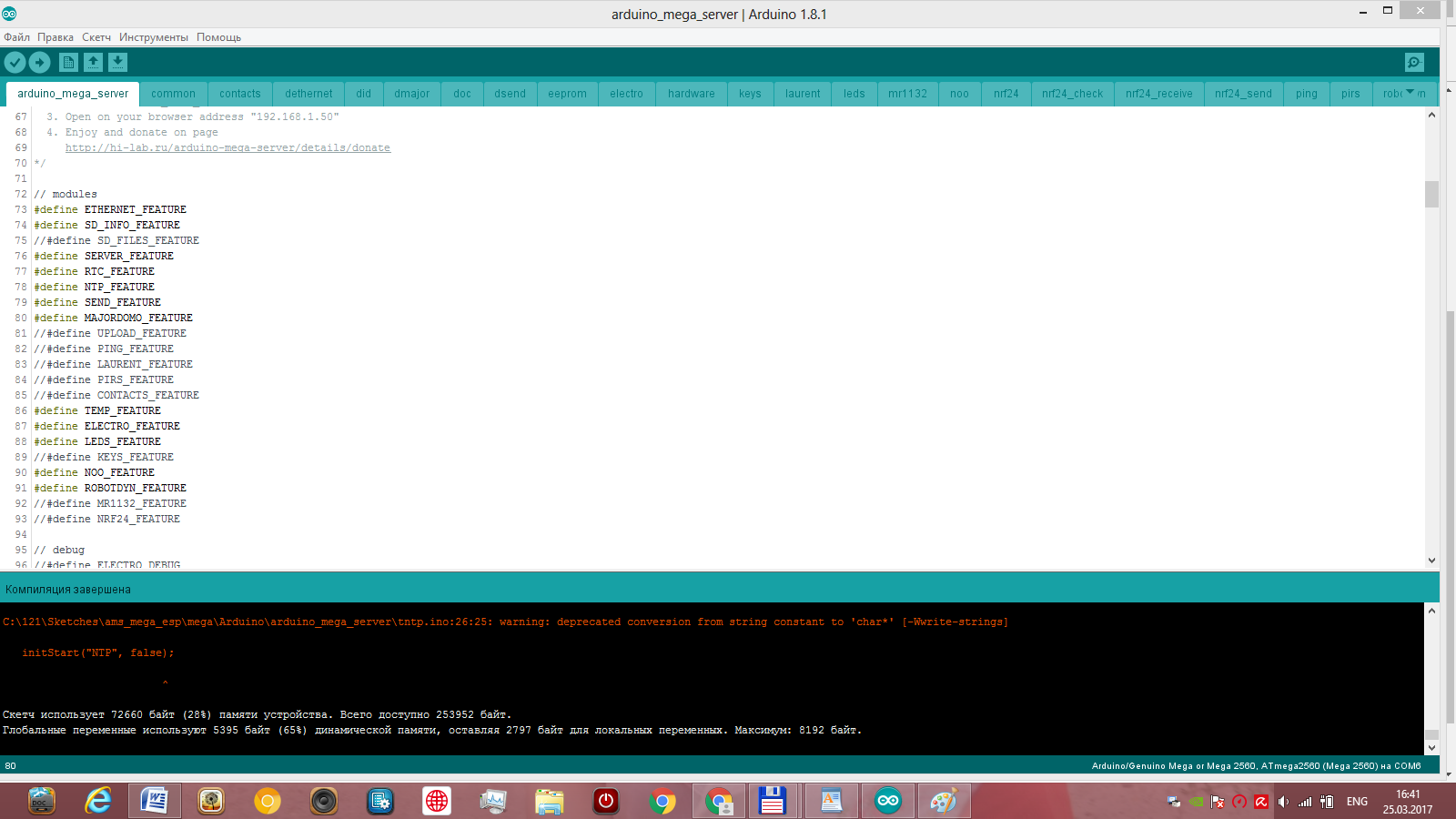Click the volume speaker tray icon
The width and height of the screenshot is (1456, 819).
coord(1283,802)
